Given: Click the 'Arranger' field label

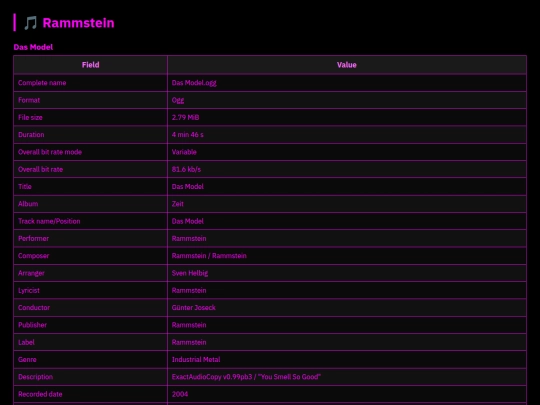Looking at the screenshot, I should pos(31,273).
